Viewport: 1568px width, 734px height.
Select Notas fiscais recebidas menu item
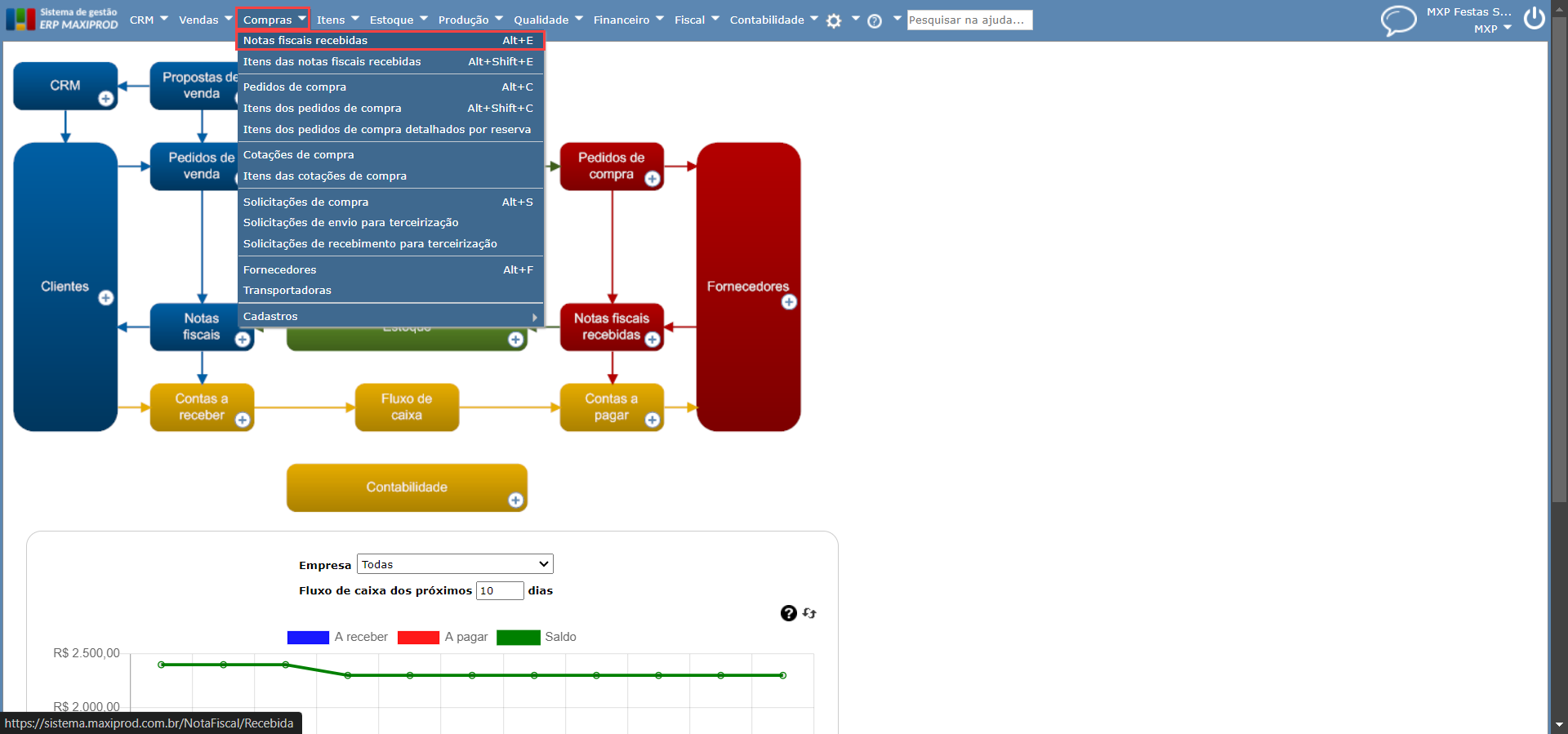tap(390, 40)
